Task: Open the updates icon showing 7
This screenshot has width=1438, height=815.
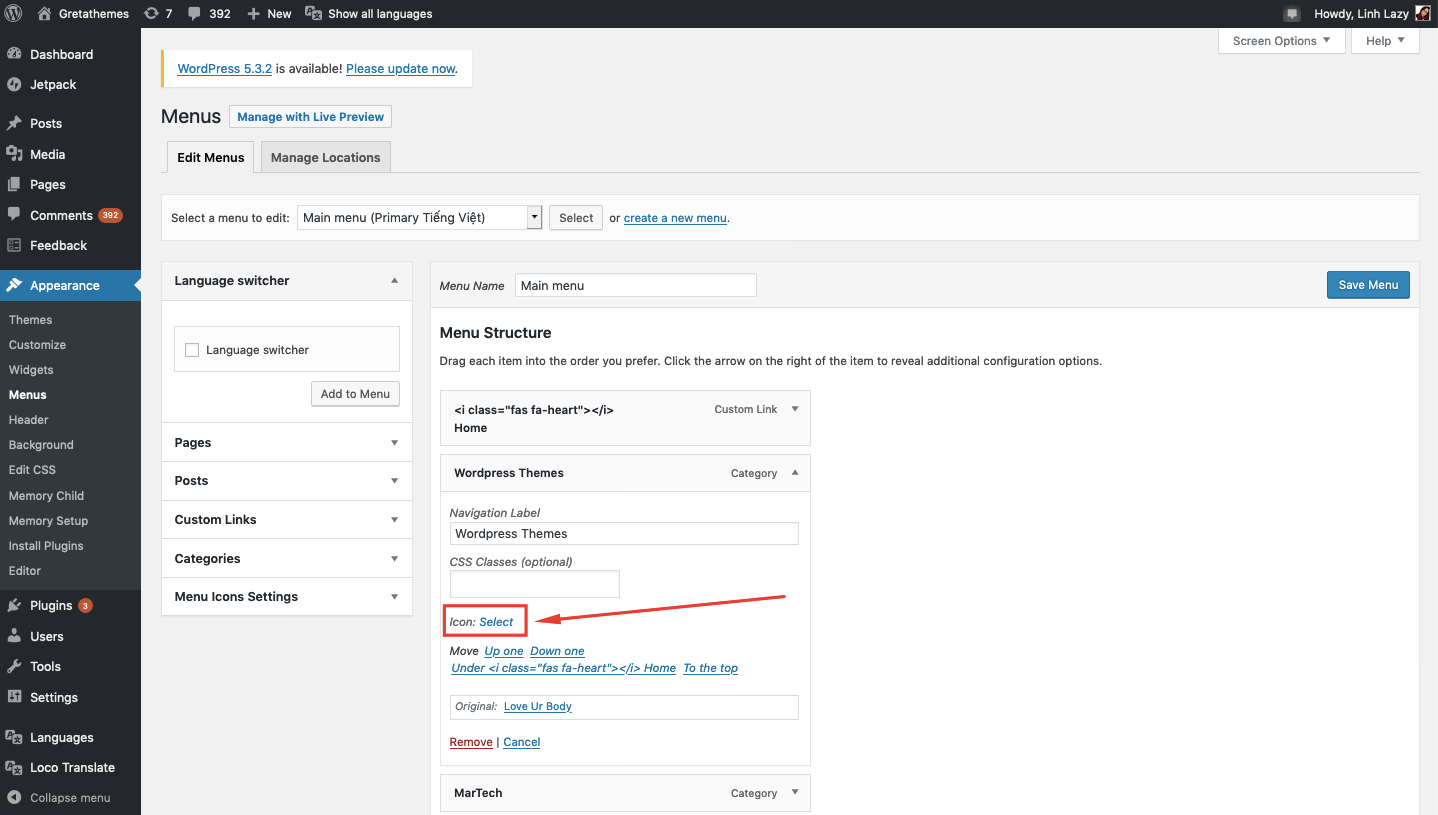Action: coord(151,14)
